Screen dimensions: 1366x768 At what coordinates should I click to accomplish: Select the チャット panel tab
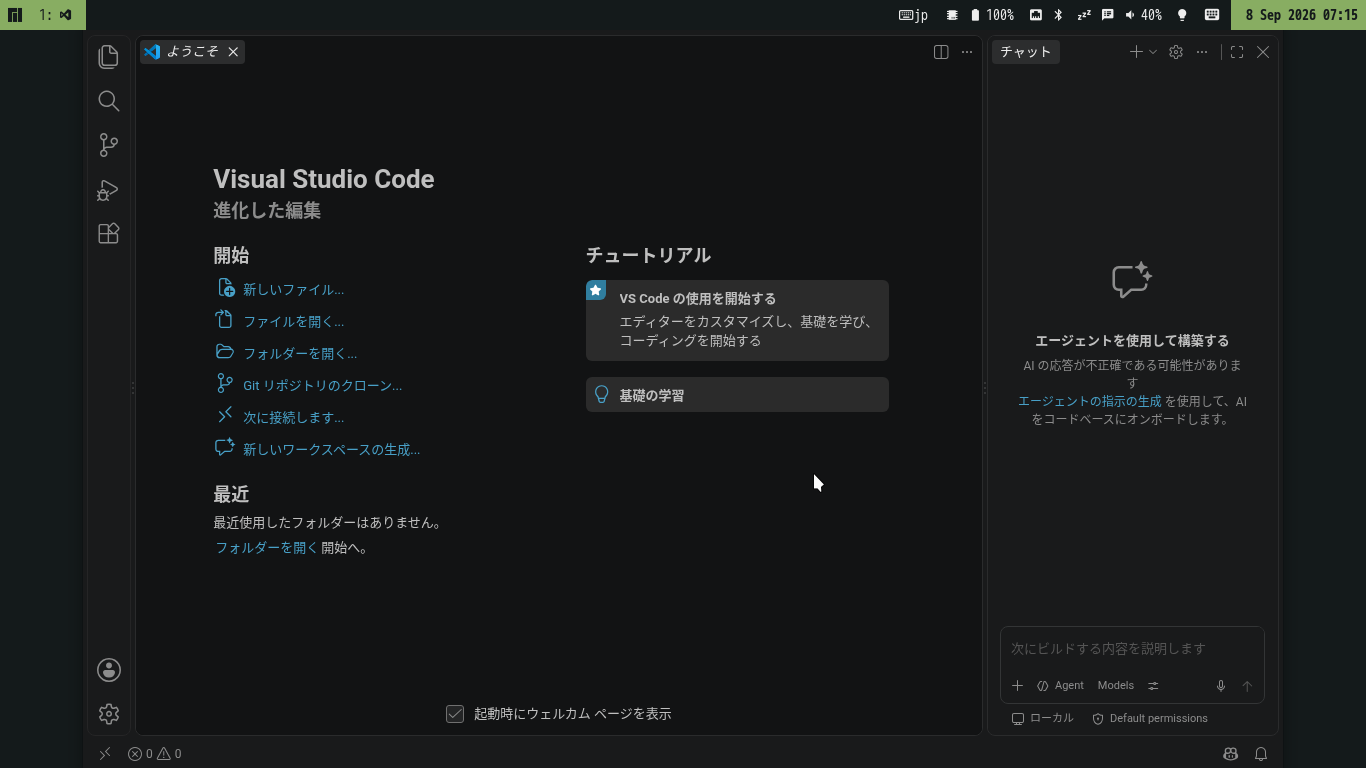[x=1026, y=52]
